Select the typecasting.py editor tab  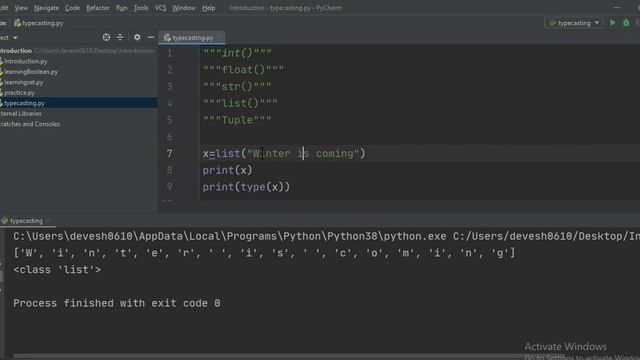point(192,38)
